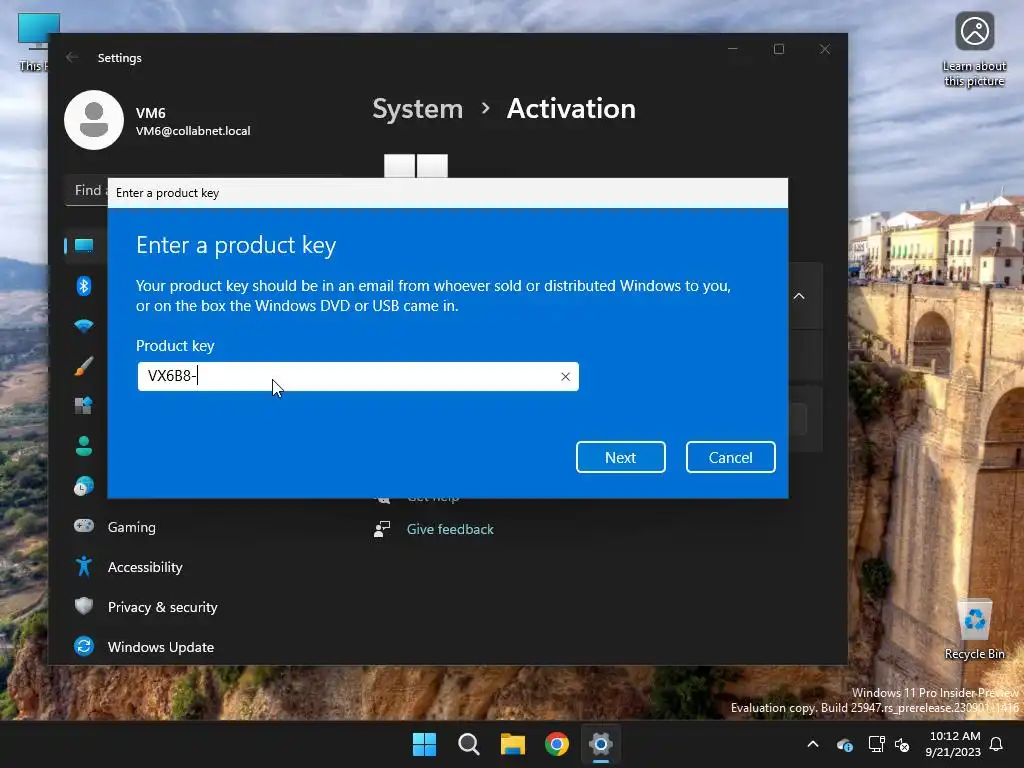Click the OneDrive cloud tray icon

click(844, 744)
